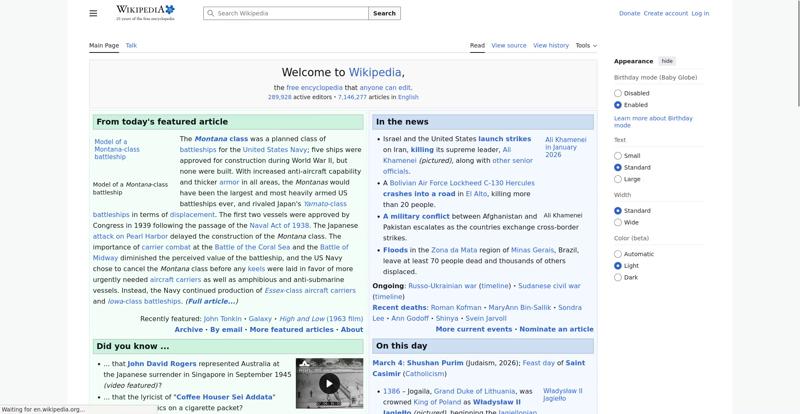Image resolution: width=800 pixels, height=414 pixels.
Task: Play the video in Did you know
Action: [x=329, y=383]
